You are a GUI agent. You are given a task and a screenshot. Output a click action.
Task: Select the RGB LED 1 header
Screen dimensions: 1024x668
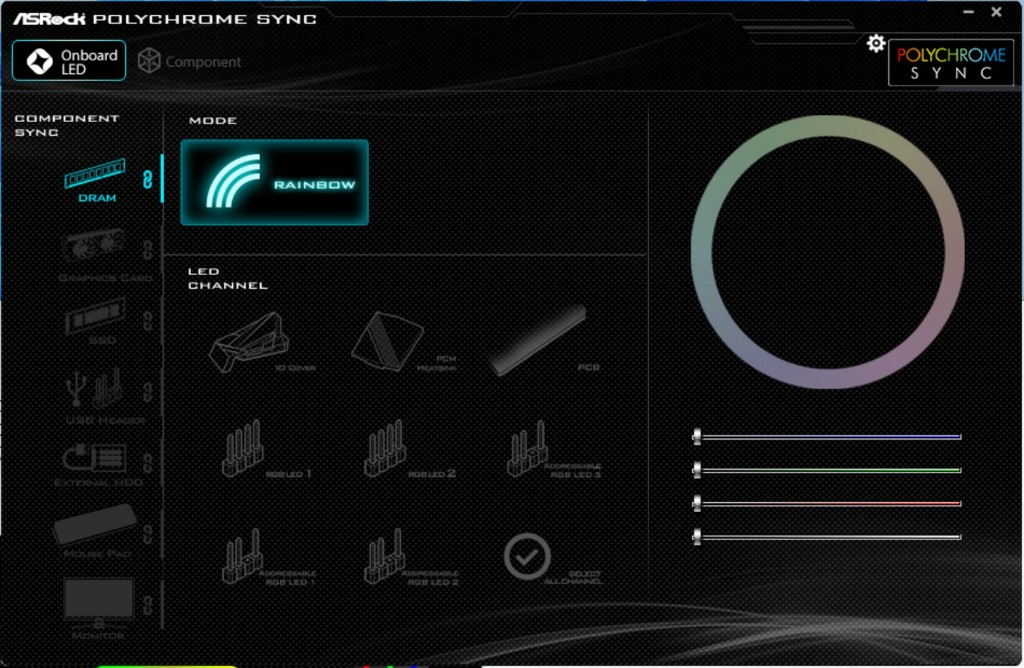(243, 448)
